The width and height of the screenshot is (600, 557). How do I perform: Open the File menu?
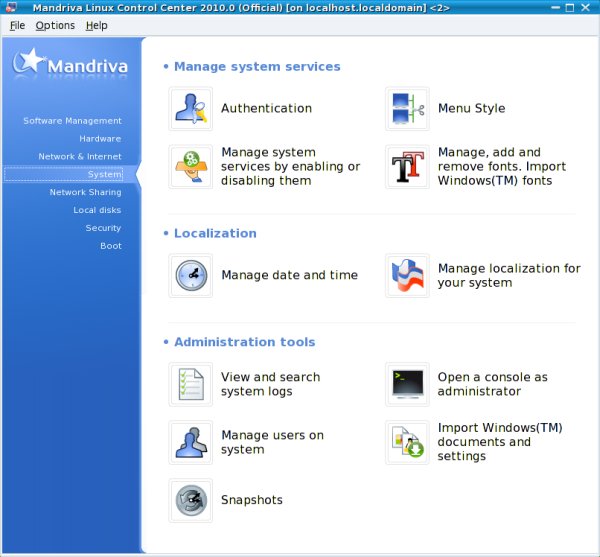(17, 25)
